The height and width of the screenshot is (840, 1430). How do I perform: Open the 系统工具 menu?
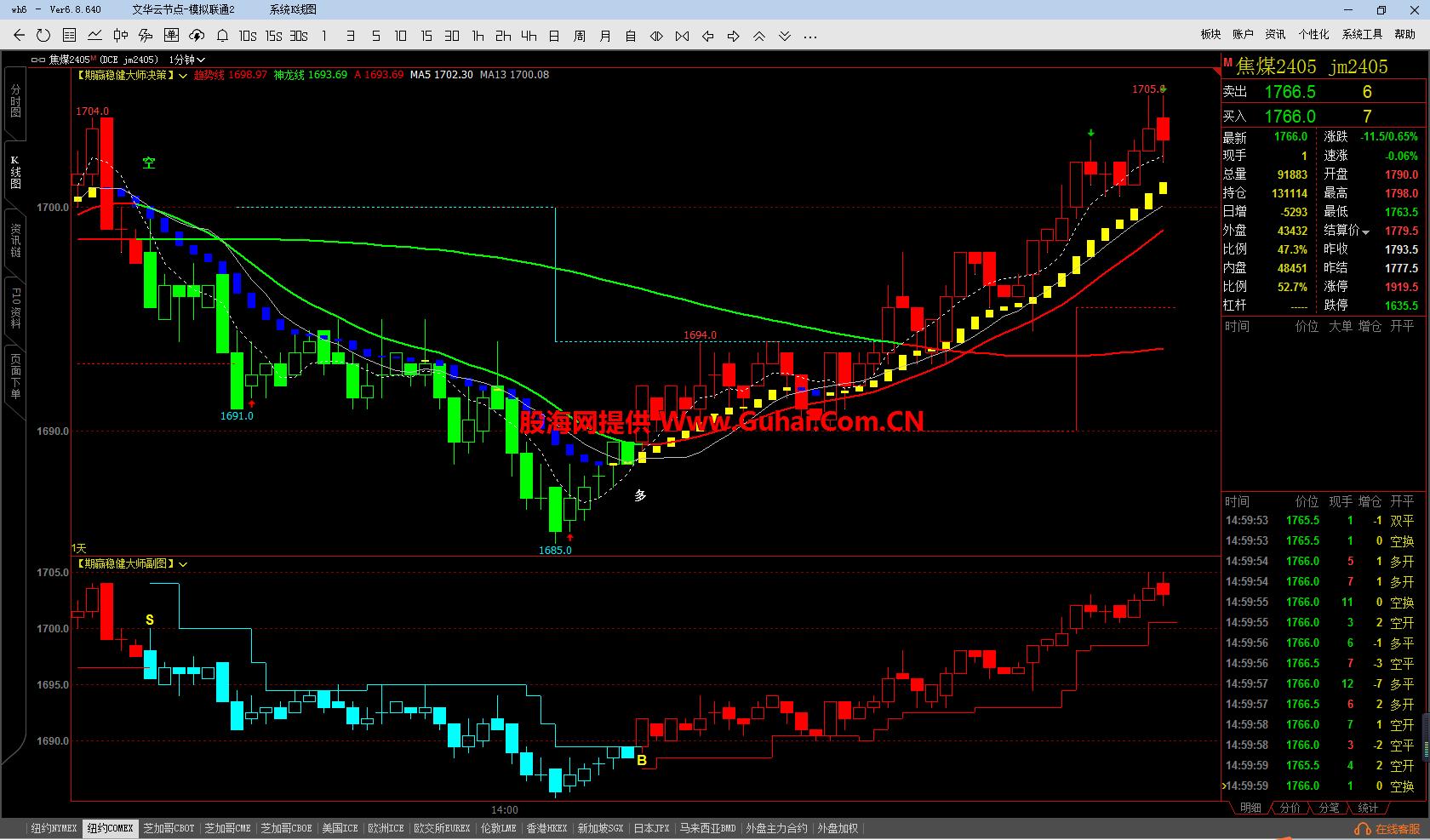click(x=1362, y=34)
